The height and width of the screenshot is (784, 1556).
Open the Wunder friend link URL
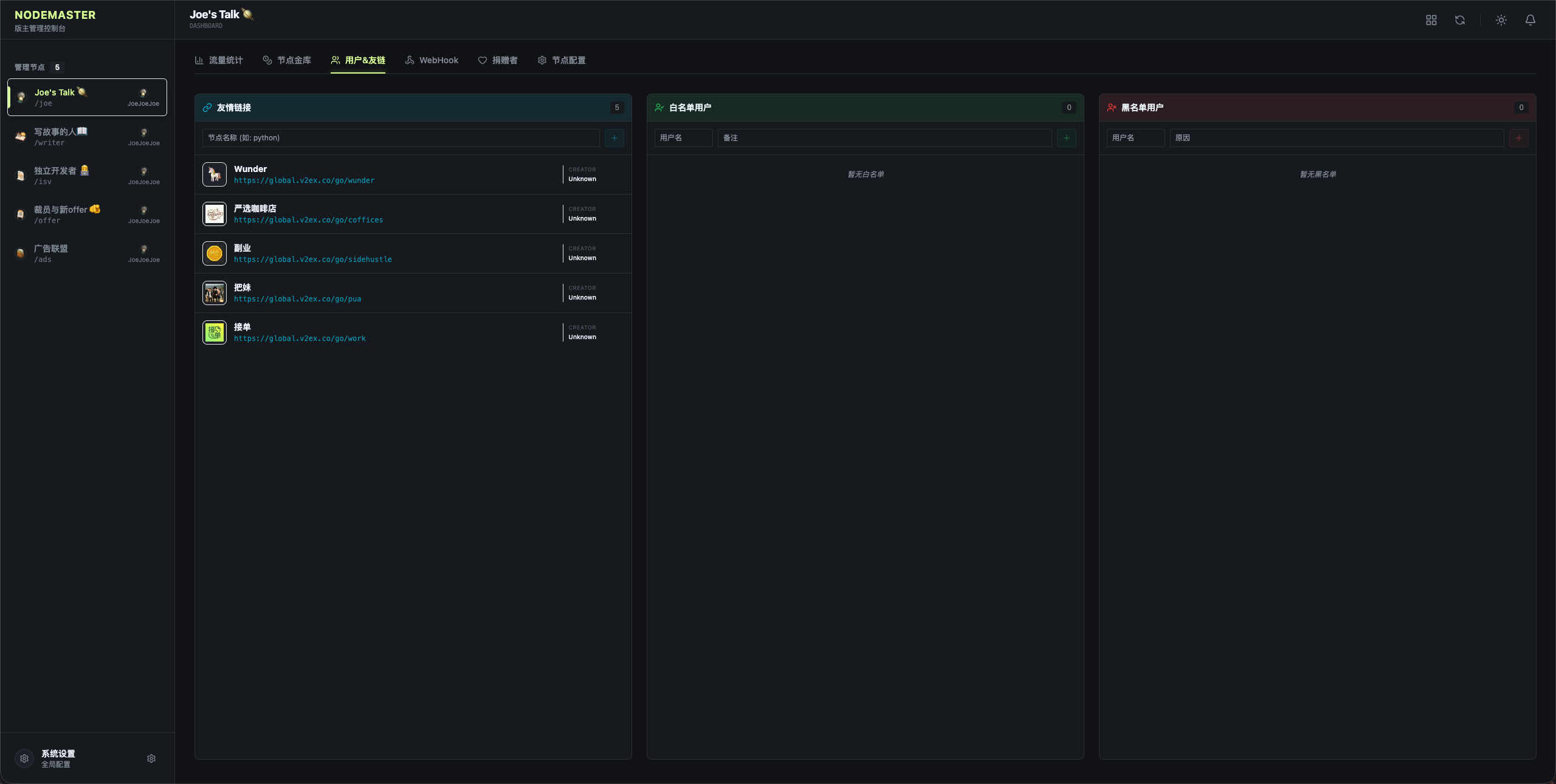[x=304, y=181]
